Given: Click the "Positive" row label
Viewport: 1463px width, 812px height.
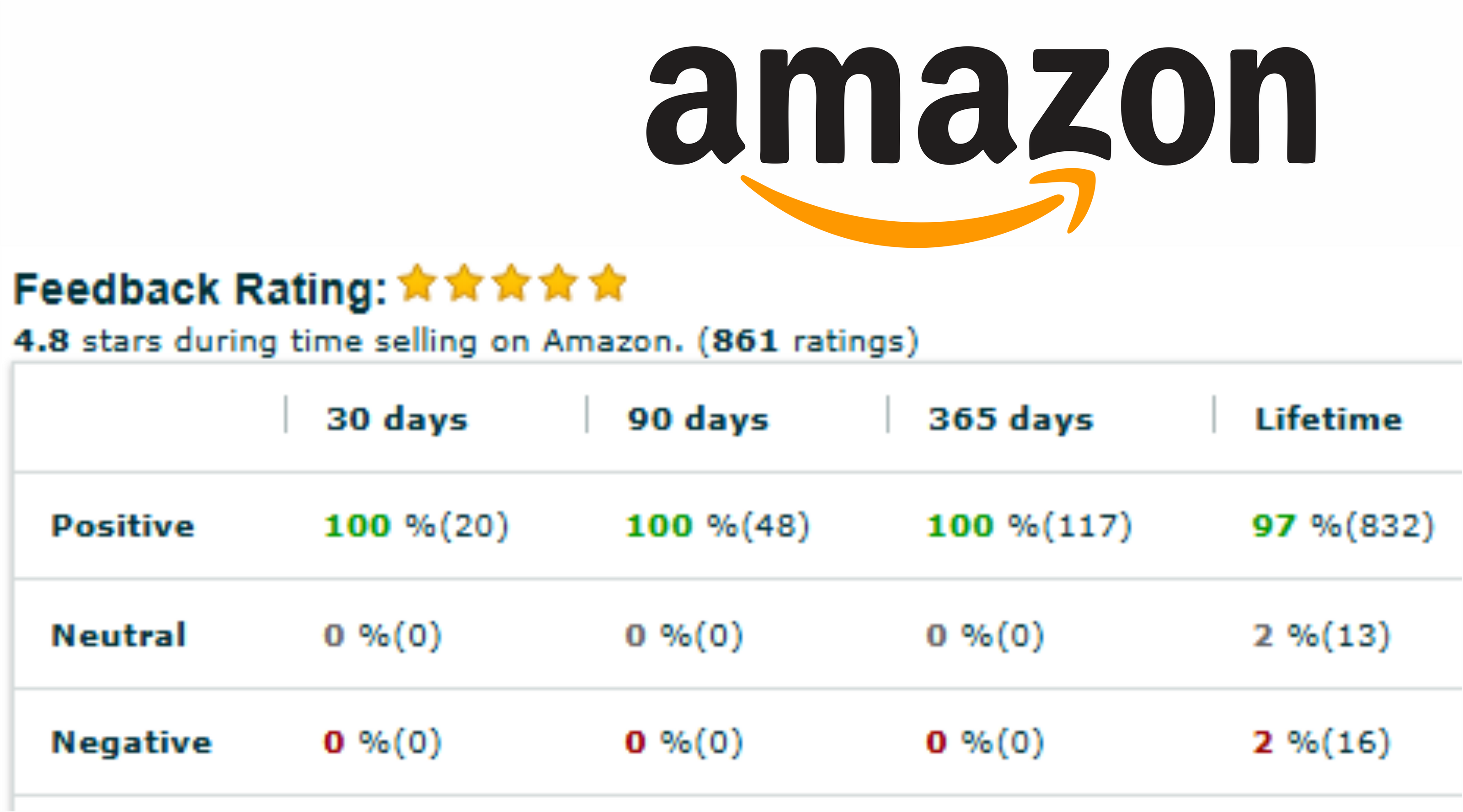Looking at the screenshot, I should [x=123, y=526].
